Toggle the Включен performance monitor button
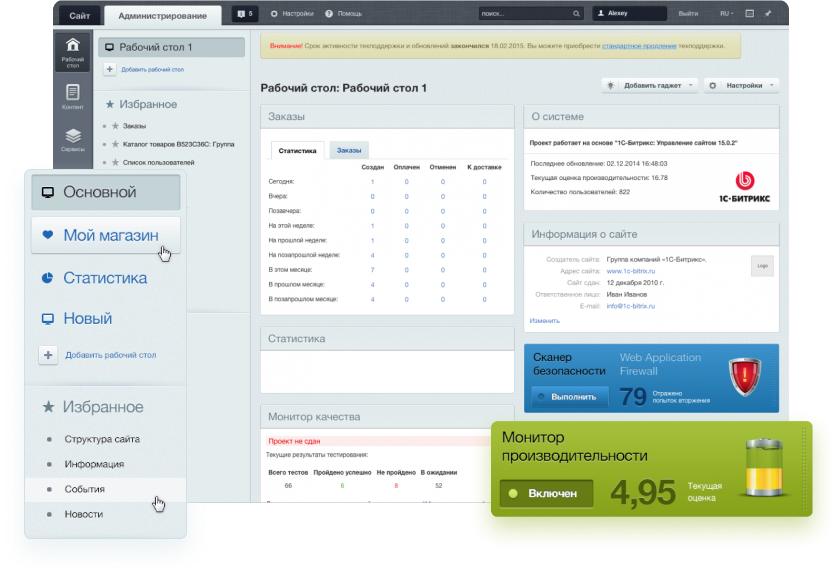 pos(547,493)
